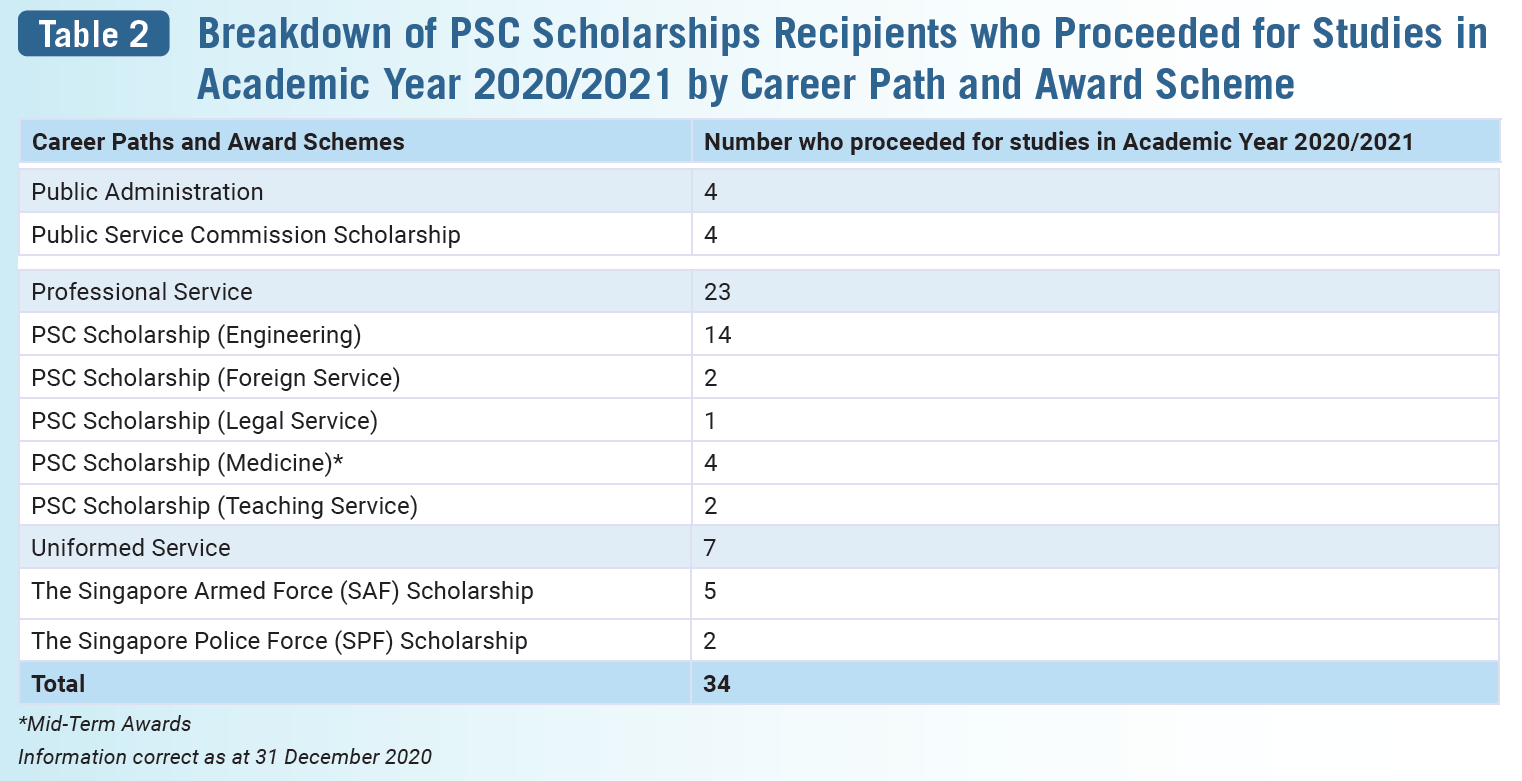
Task: Click PSC Scholarship (Legal Service) label
Action: point(205,421)
